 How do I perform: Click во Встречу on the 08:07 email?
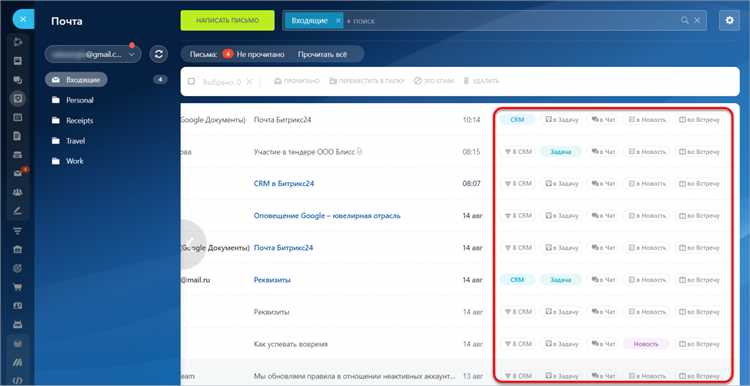699,184
